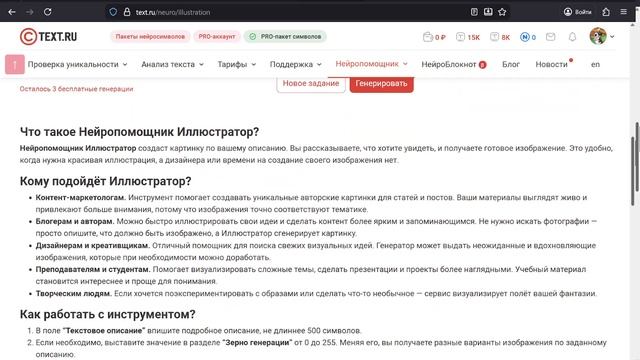Click the red Генерировать button
640x360 pixels.
(x=381, y=84)
